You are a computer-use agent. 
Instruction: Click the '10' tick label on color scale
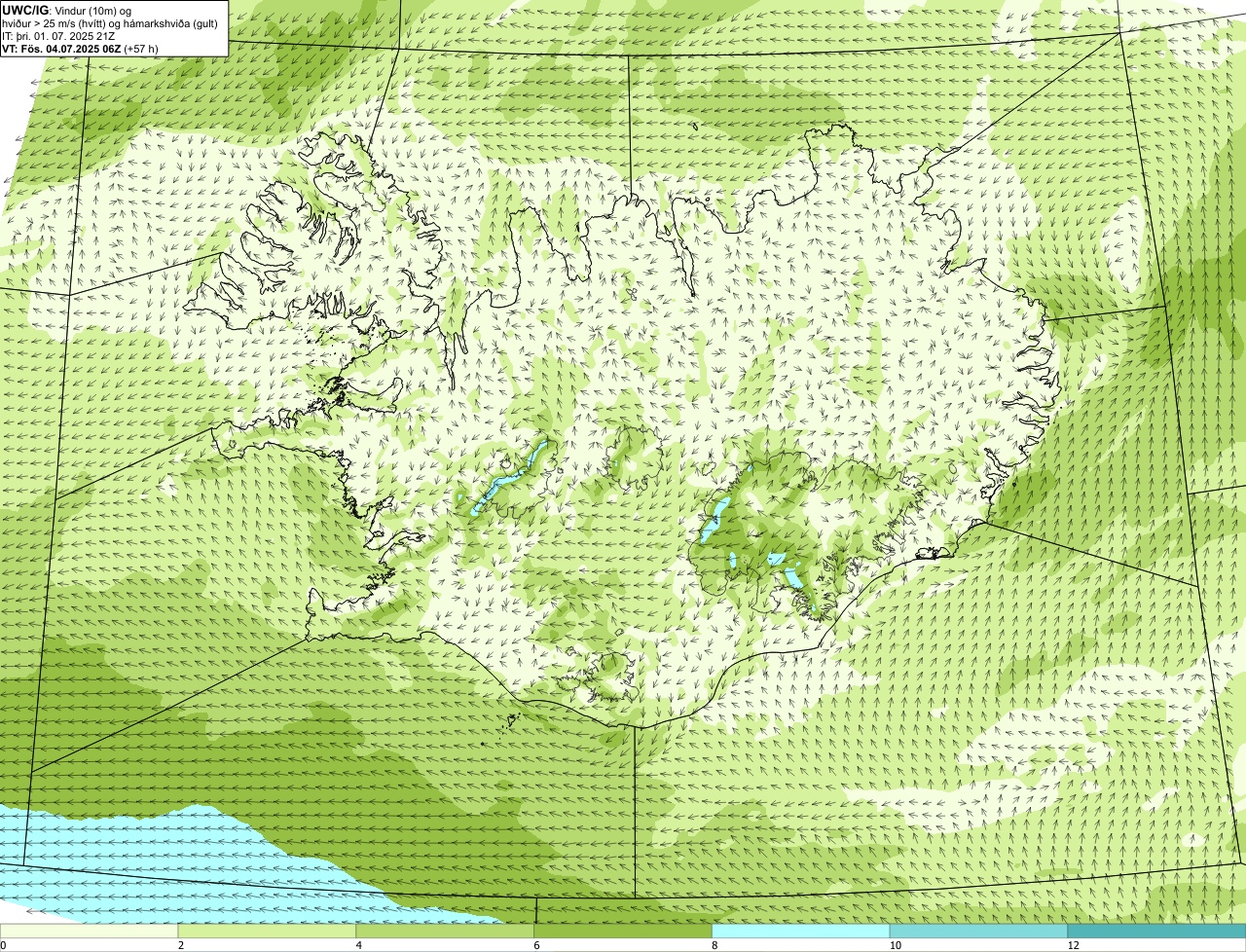click(x=894, y=945)
